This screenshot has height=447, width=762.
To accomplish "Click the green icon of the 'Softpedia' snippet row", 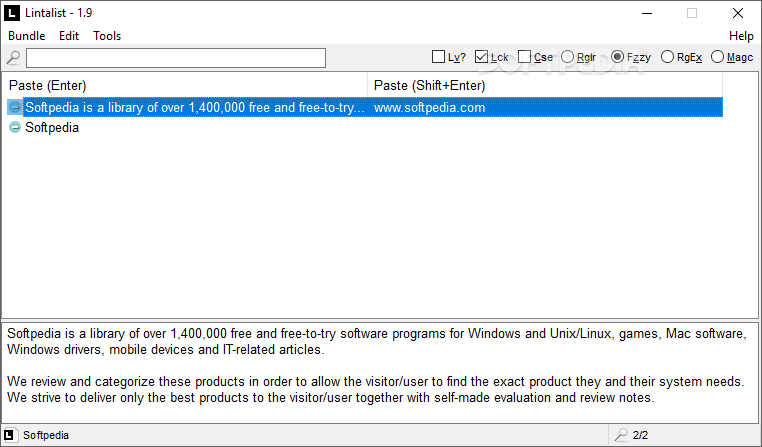I will click(x=15, y=127).
